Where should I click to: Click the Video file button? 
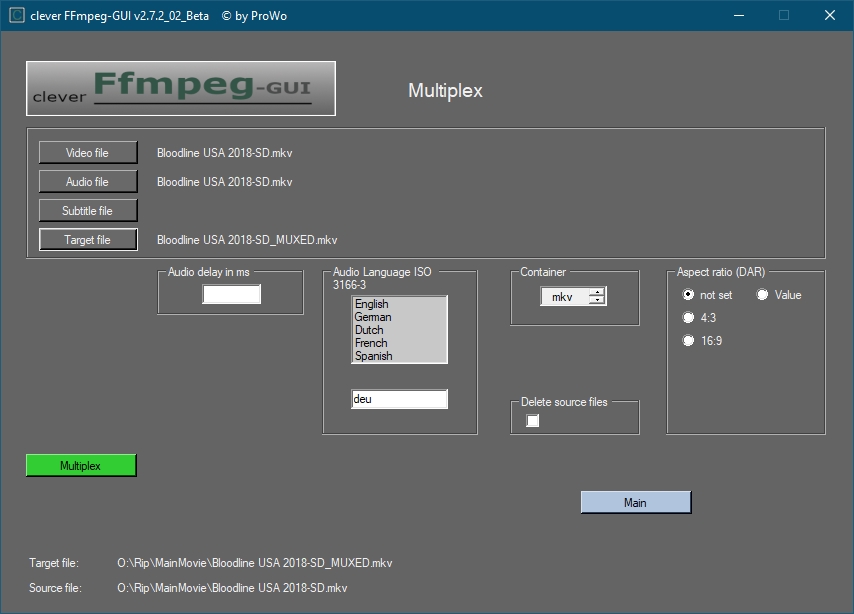pos(88,153)
